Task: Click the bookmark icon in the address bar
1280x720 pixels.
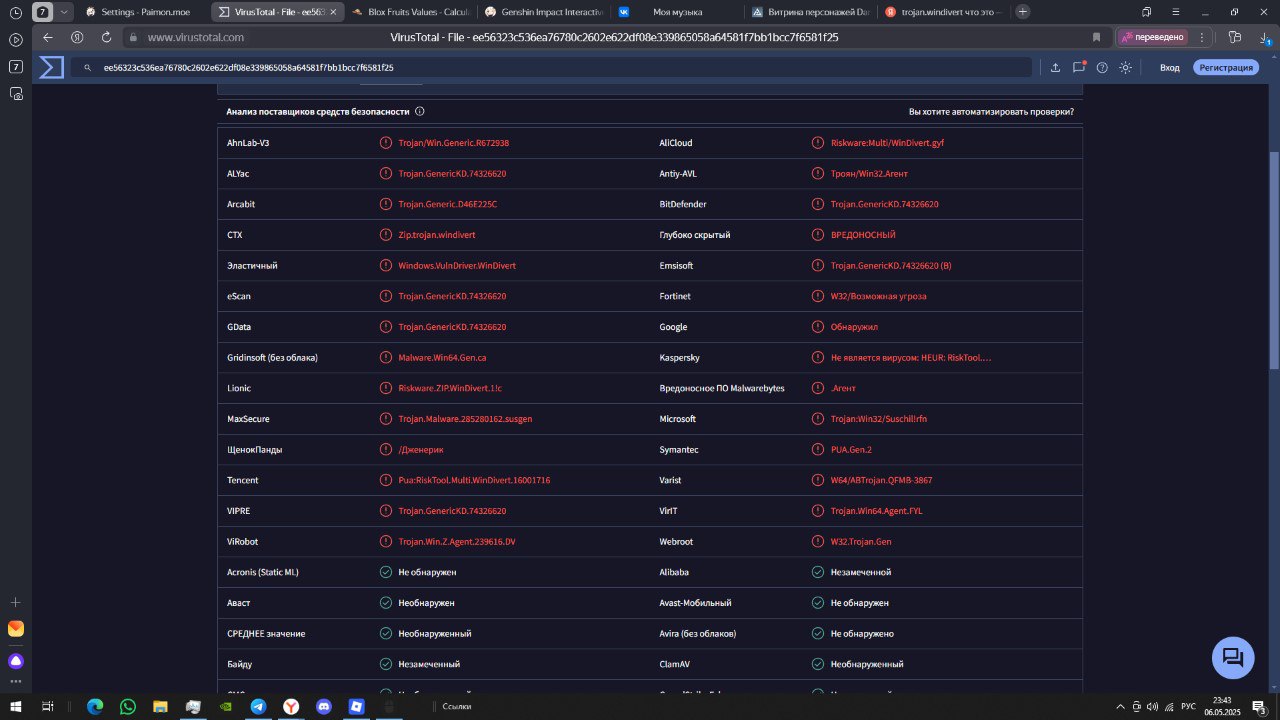Action: pos(1096,37)
